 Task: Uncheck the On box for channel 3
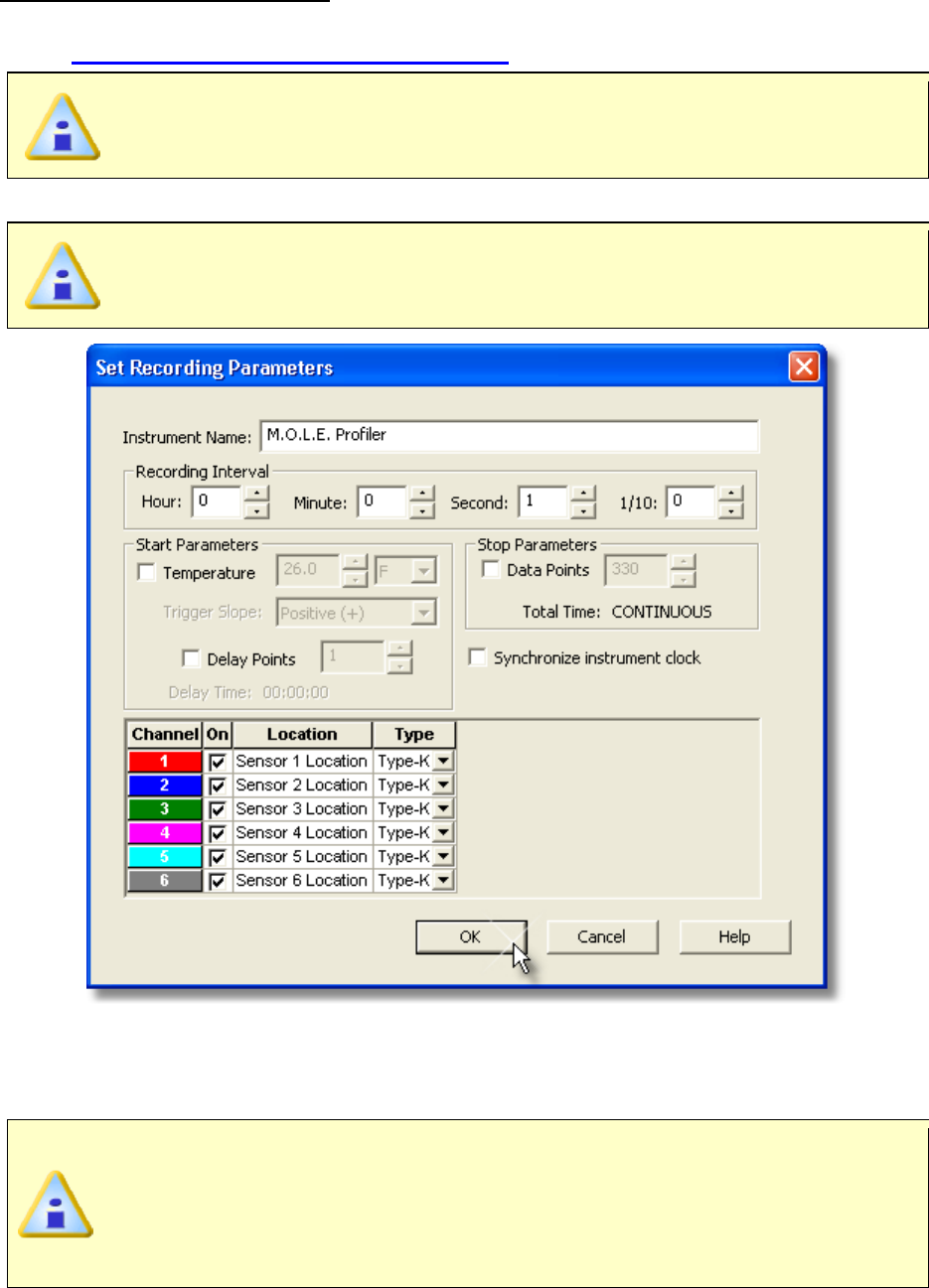click(x=218, y=809)
